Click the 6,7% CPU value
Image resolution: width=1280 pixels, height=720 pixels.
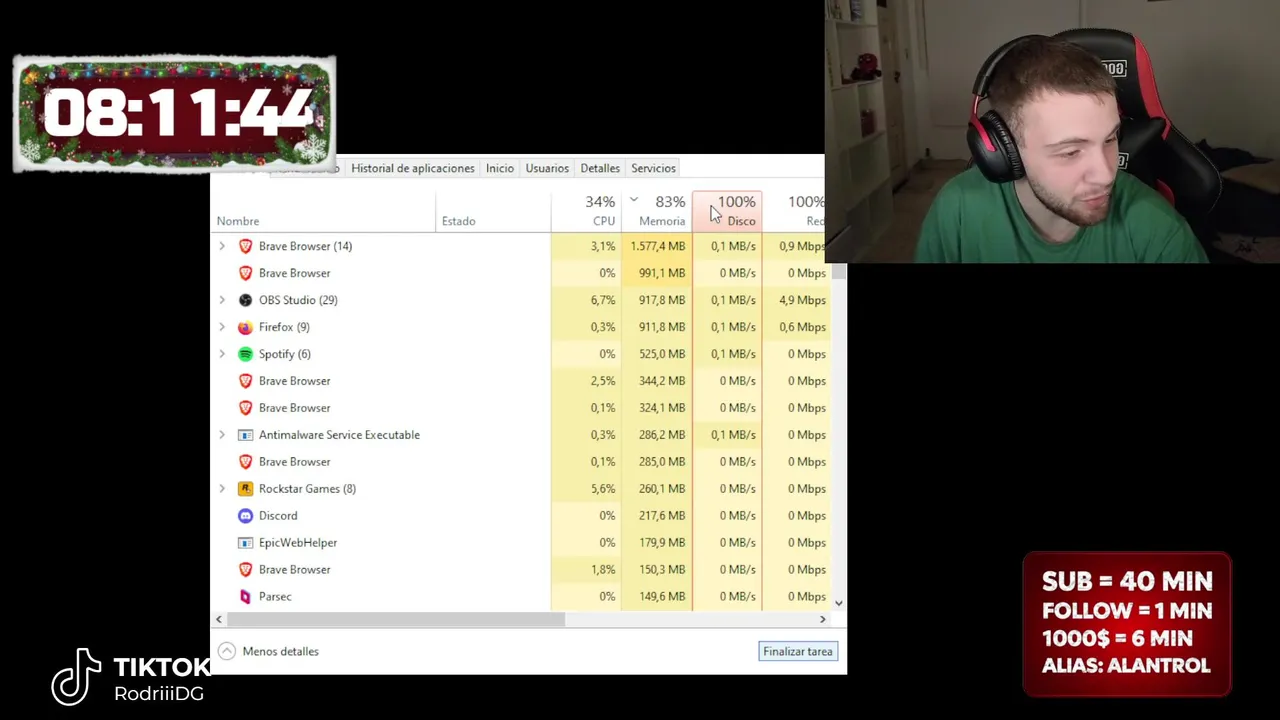click(603, 300)
